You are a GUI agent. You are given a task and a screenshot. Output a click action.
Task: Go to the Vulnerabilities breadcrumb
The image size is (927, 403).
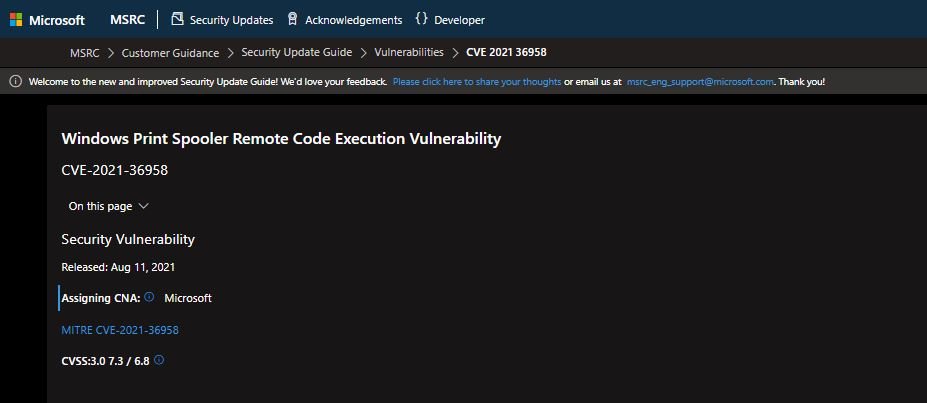(409, 53)
